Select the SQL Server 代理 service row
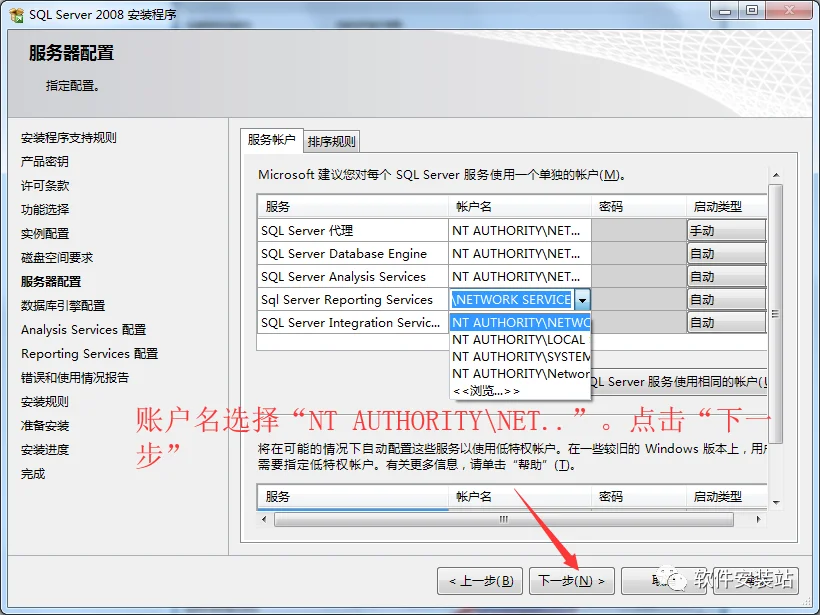The width and height of the screenshot is (820, 615). 352,231
